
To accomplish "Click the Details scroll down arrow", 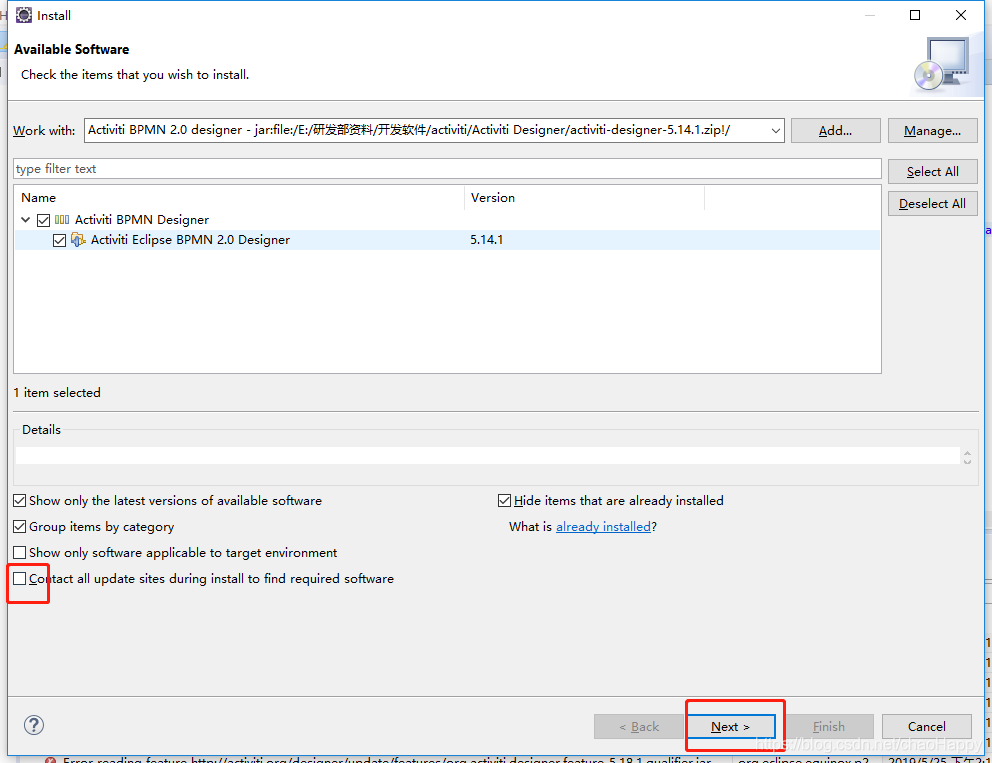I will click(x=967, y=461).
